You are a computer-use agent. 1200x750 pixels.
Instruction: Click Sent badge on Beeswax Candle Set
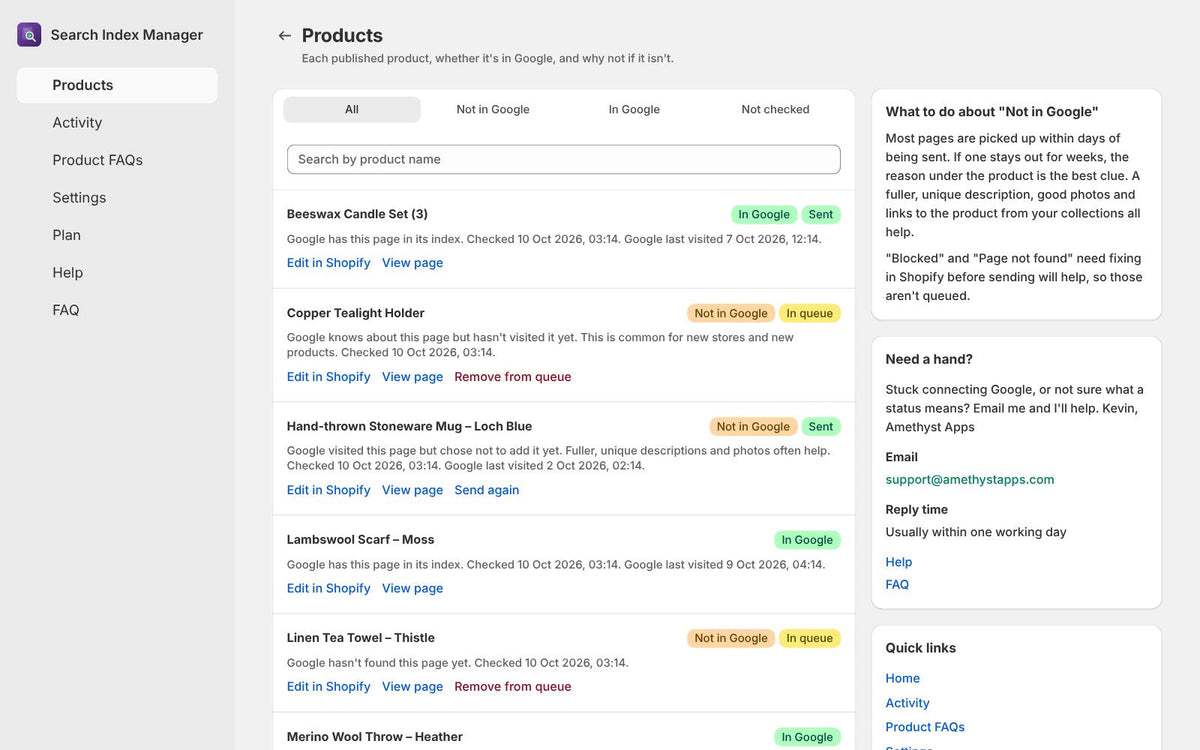[x=821, y=215]
